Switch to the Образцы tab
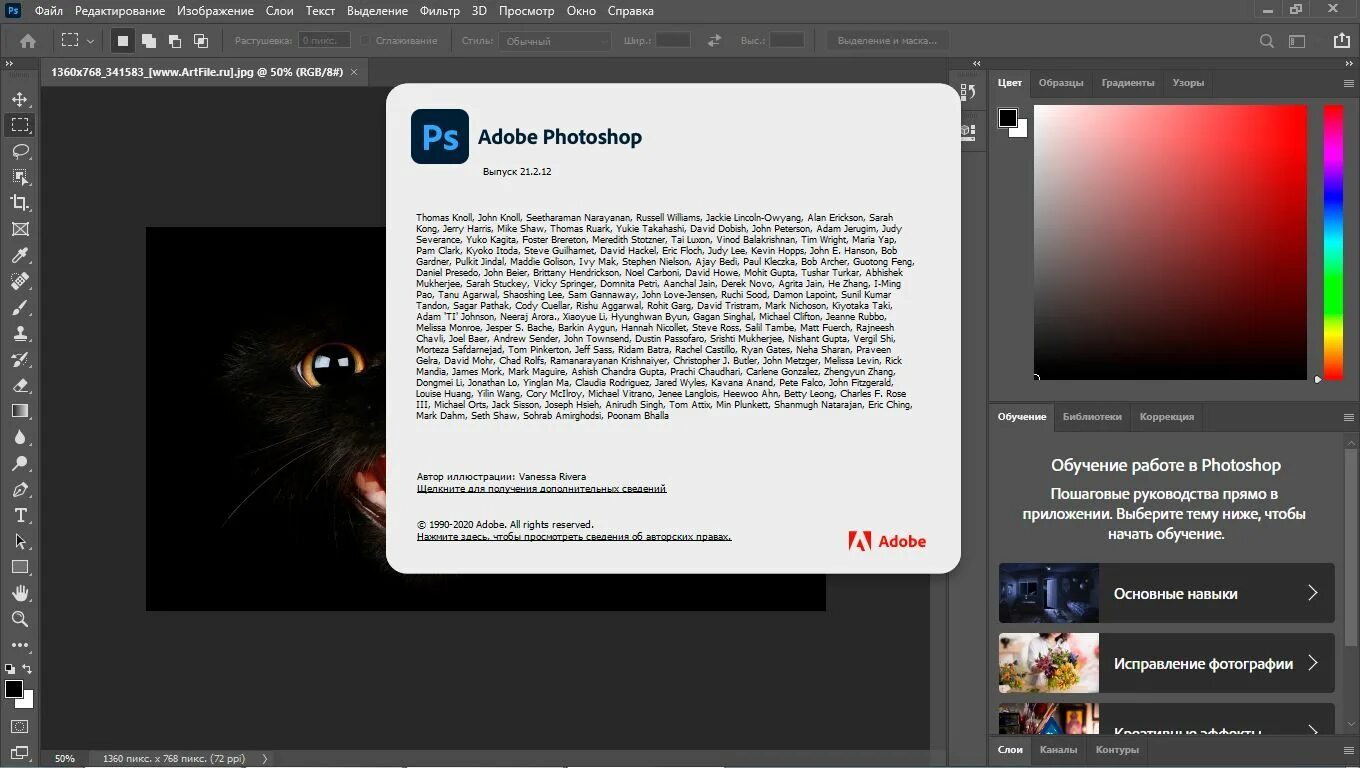Screen dimensions: 1360x768 tap(1061, 83)
